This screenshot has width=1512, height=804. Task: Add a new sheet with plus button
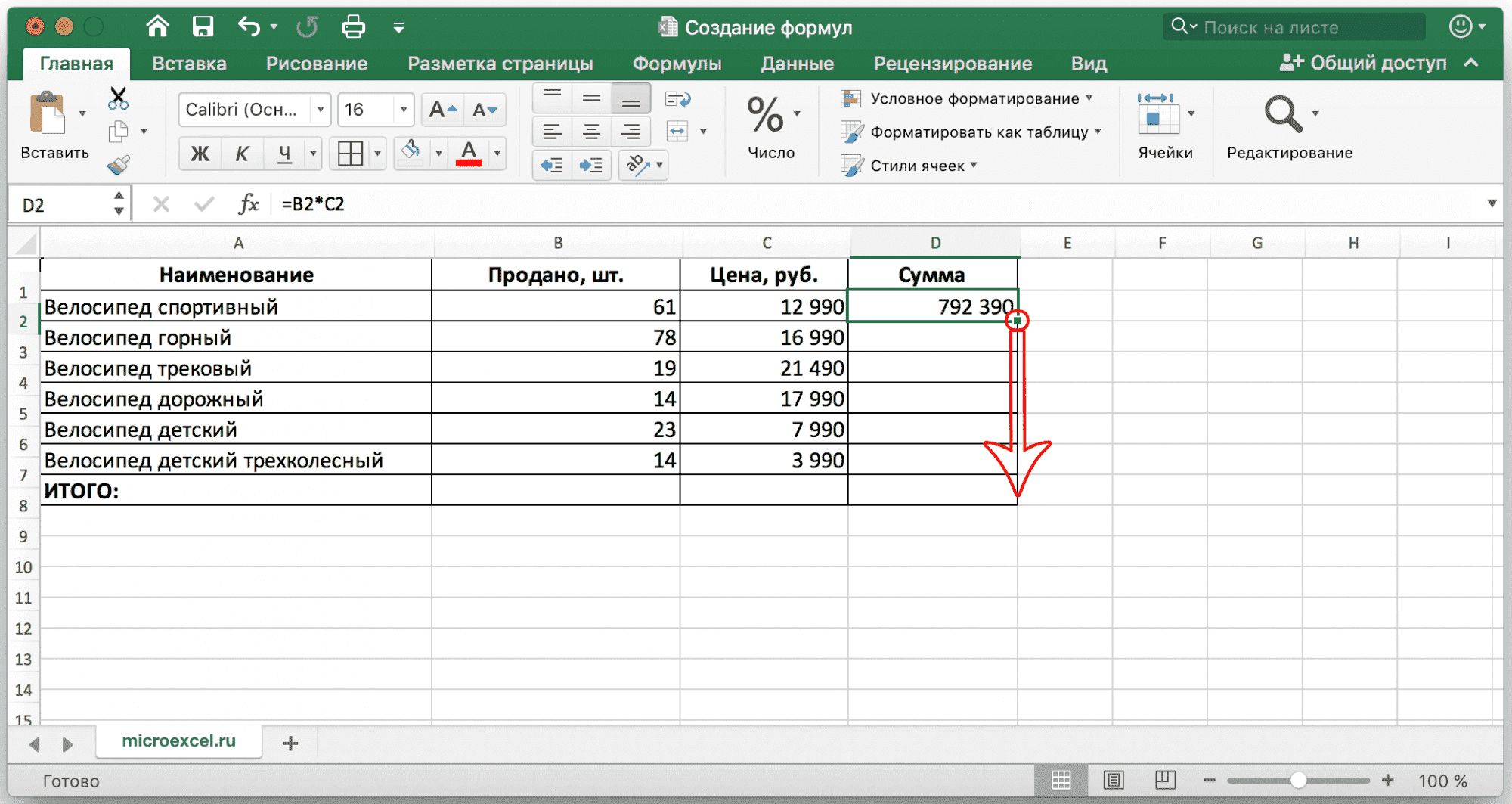(290, 743)
